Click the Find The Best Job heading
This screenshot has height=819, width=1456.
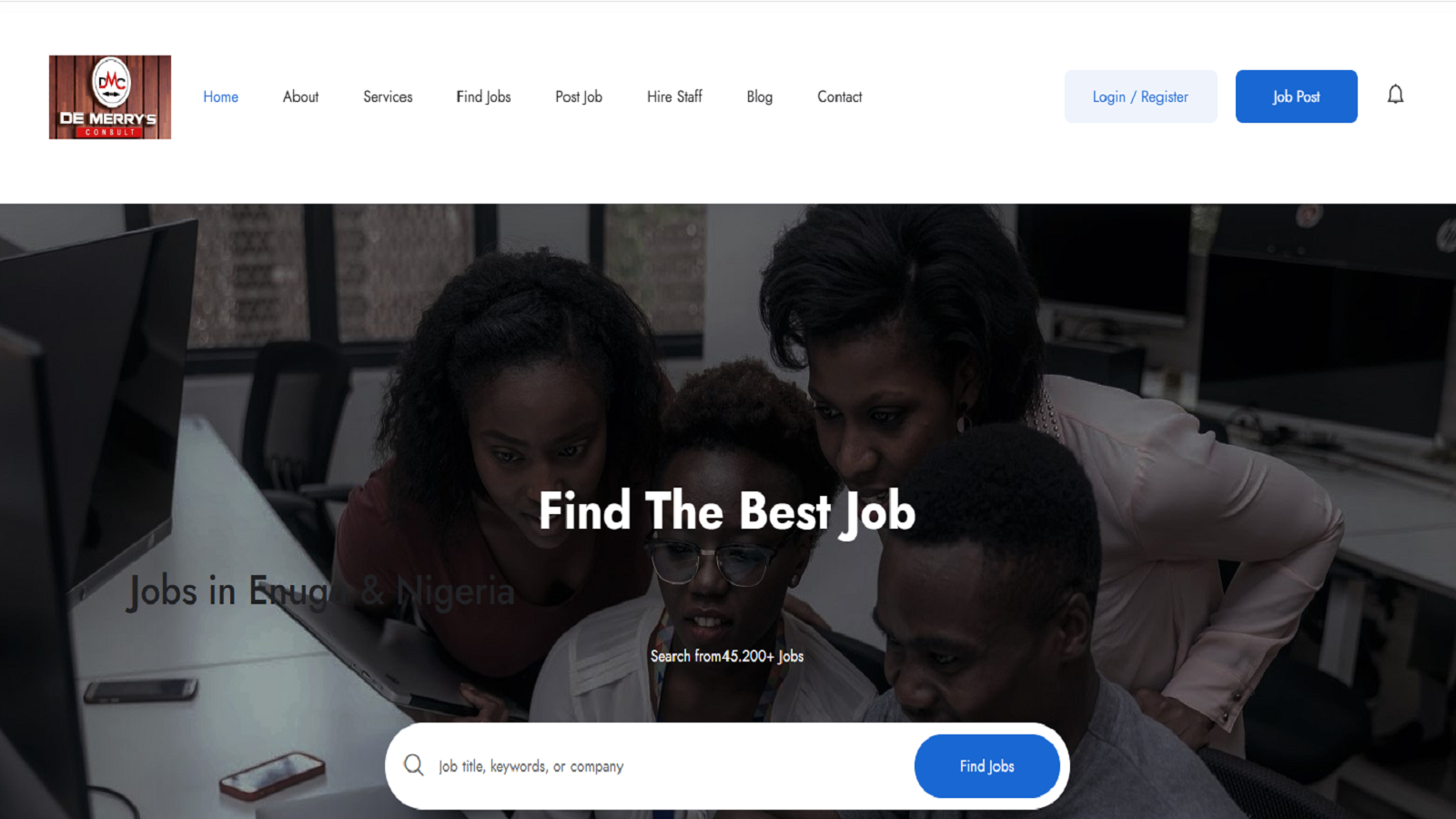(x=727, y=511)
